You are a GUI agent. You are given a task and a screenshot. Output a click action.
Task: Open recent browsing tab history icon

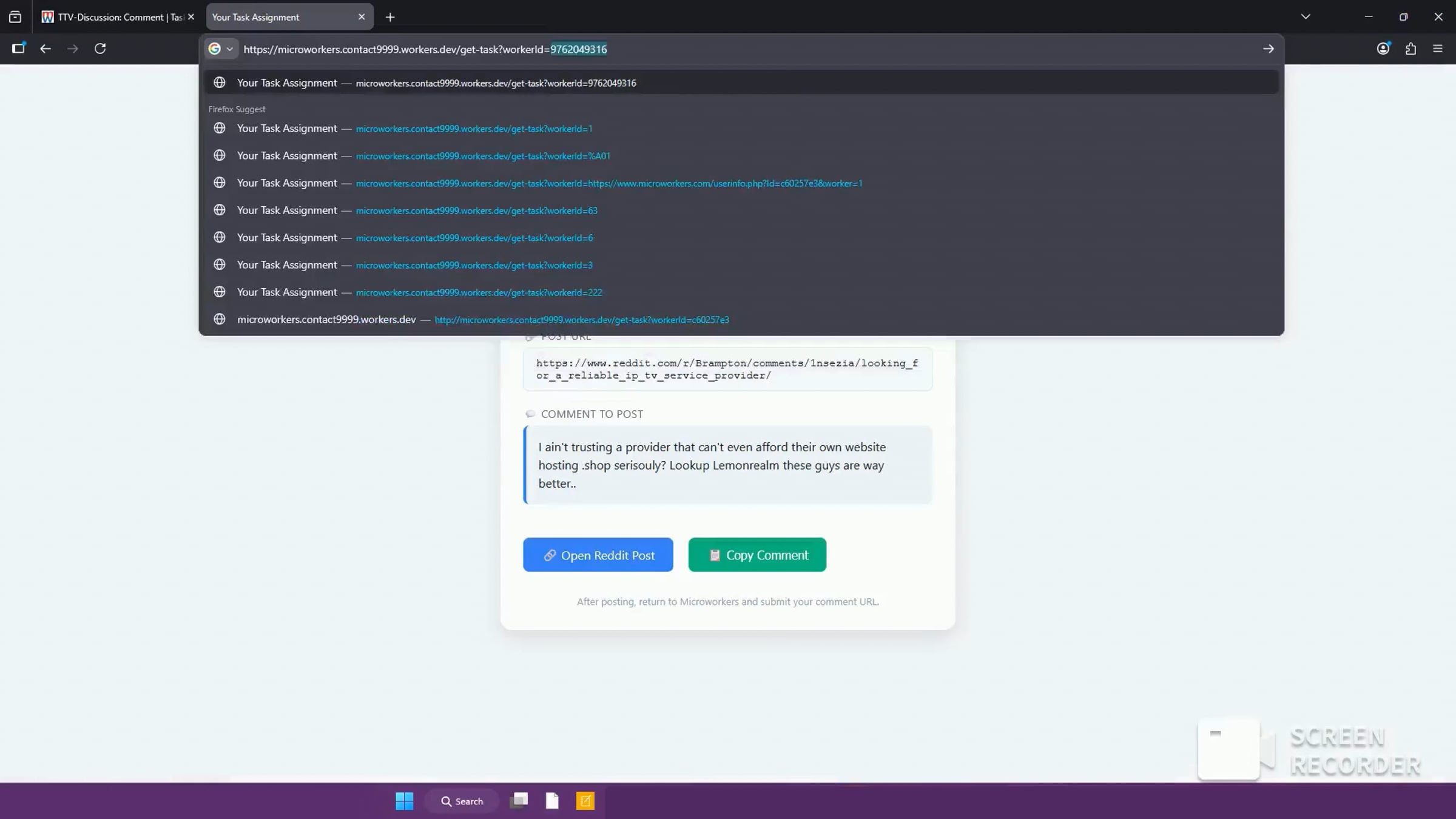pos(15,17)
